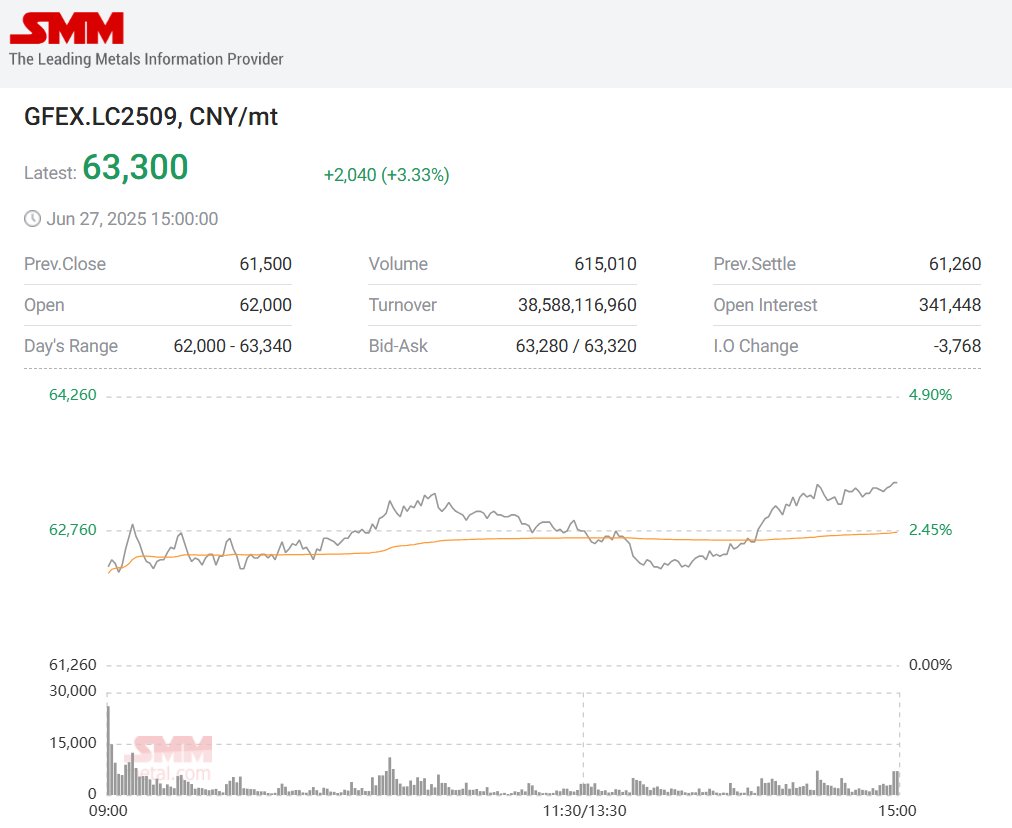Click the range value 62,000 - 63,340
1012x828 pixels.
click(232, 346)
